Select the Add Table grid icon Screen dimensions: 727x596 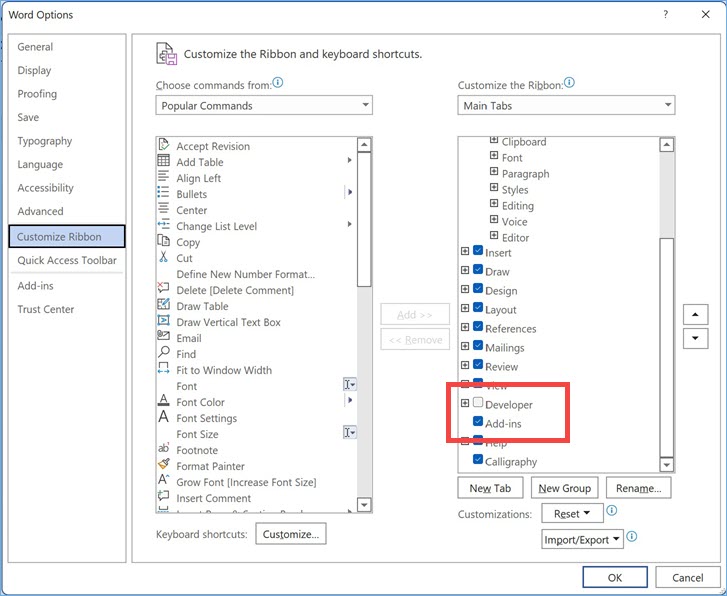(x=164, y=162)
